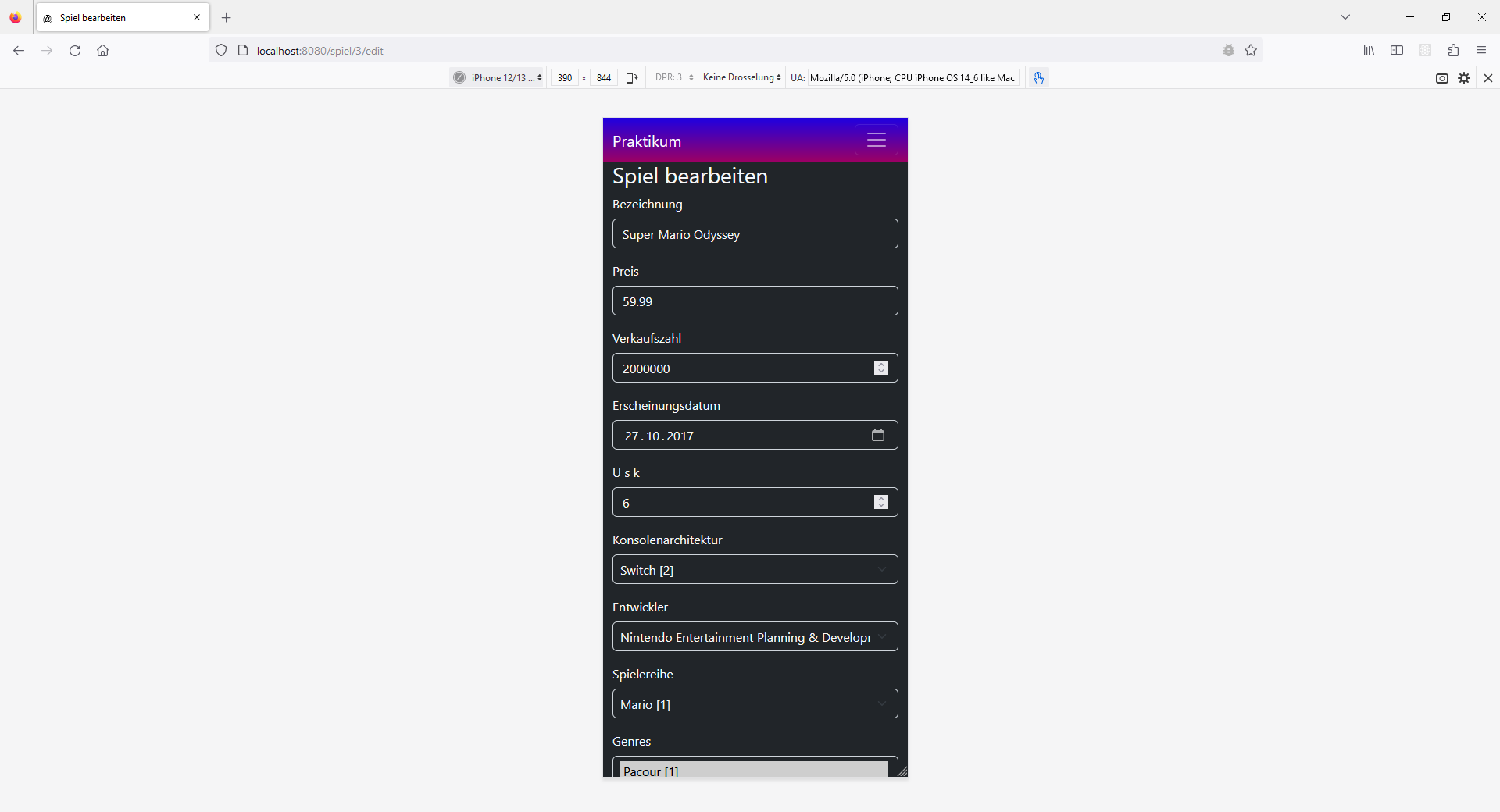
Task: Open the Keine Drosselung throttling dropdown
Action: click(741, 78)
